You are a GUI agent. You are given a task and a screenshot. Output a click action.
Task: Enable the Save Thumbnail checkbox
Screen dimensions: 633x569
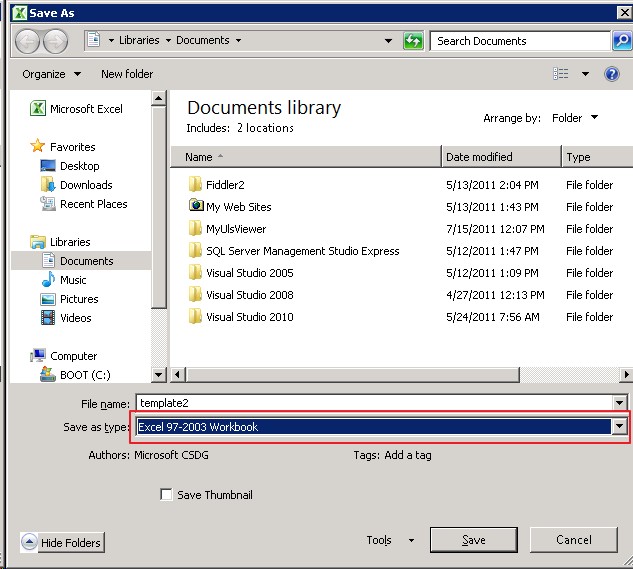pyautogui.click(x=166, y=495)
